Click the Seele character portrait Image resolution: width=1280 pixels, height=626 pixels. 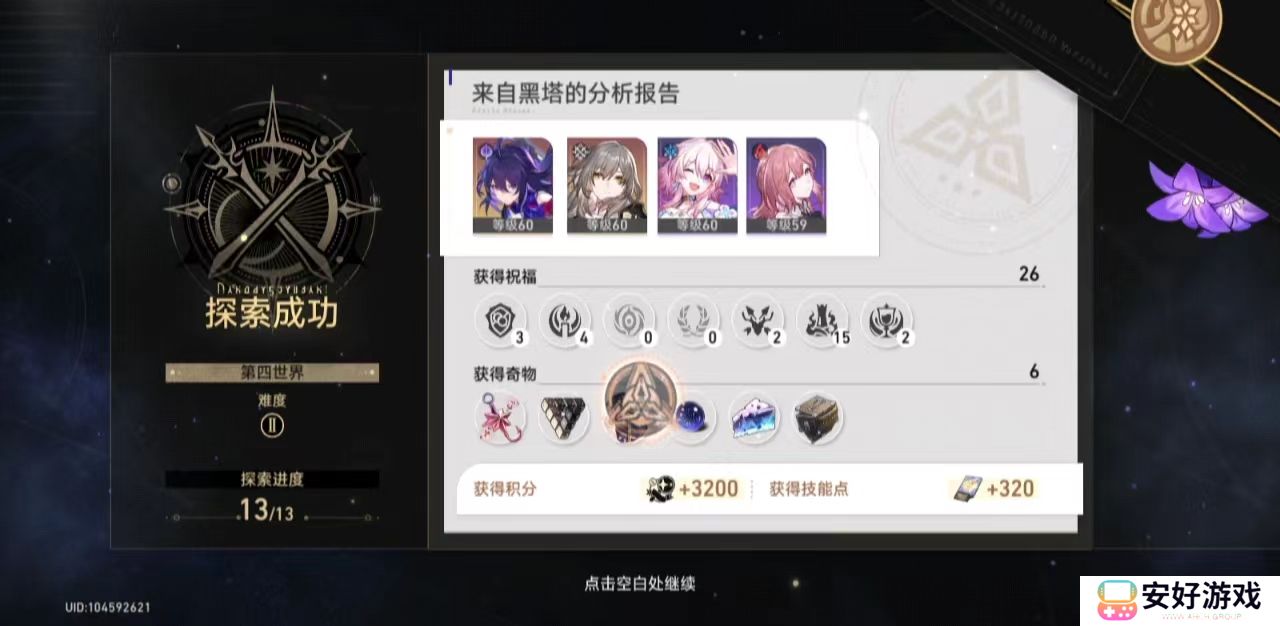tap(512, 186)
